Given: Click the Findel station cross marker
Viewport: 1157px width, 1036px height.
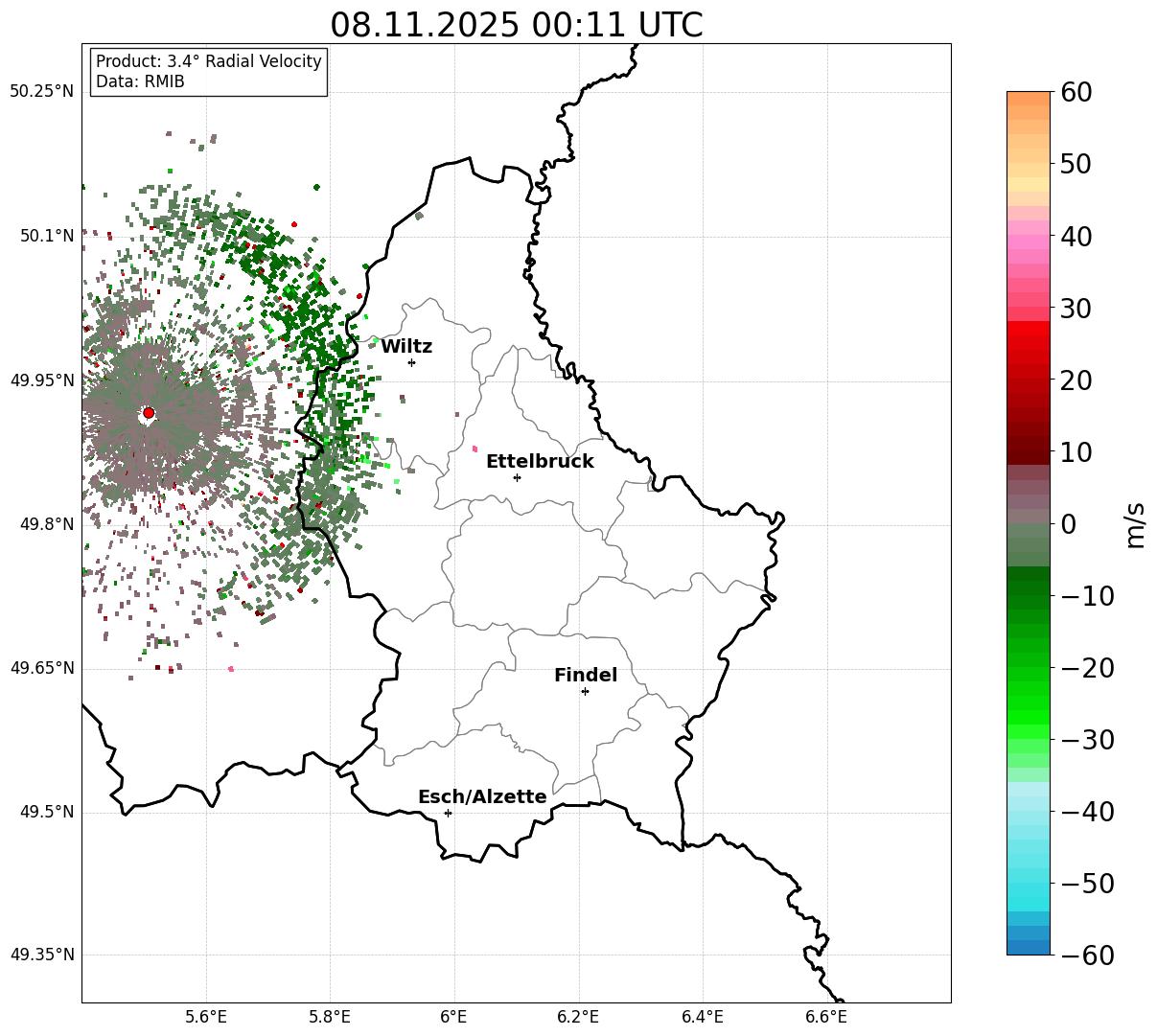Looking at the screenshot, I should (x=585, y=691).
